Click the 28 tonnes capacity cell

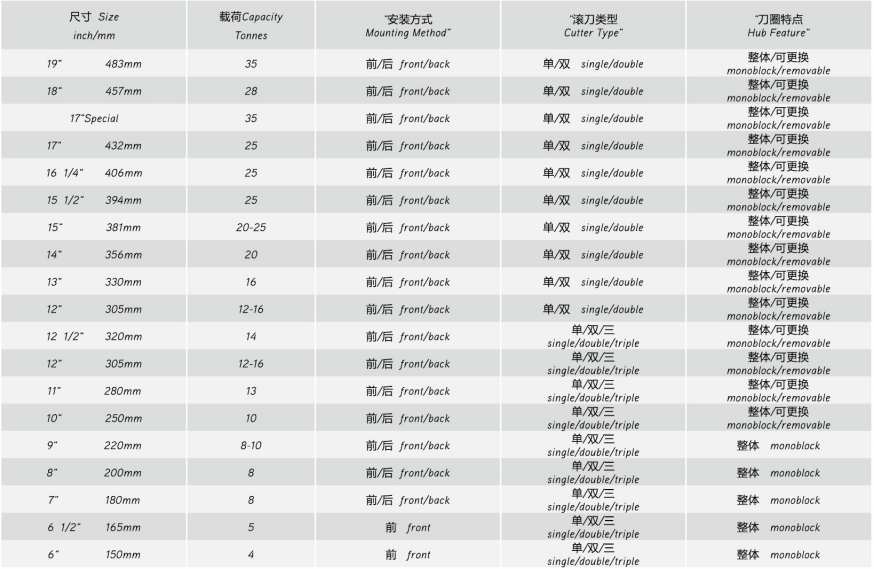coord(250,91)
